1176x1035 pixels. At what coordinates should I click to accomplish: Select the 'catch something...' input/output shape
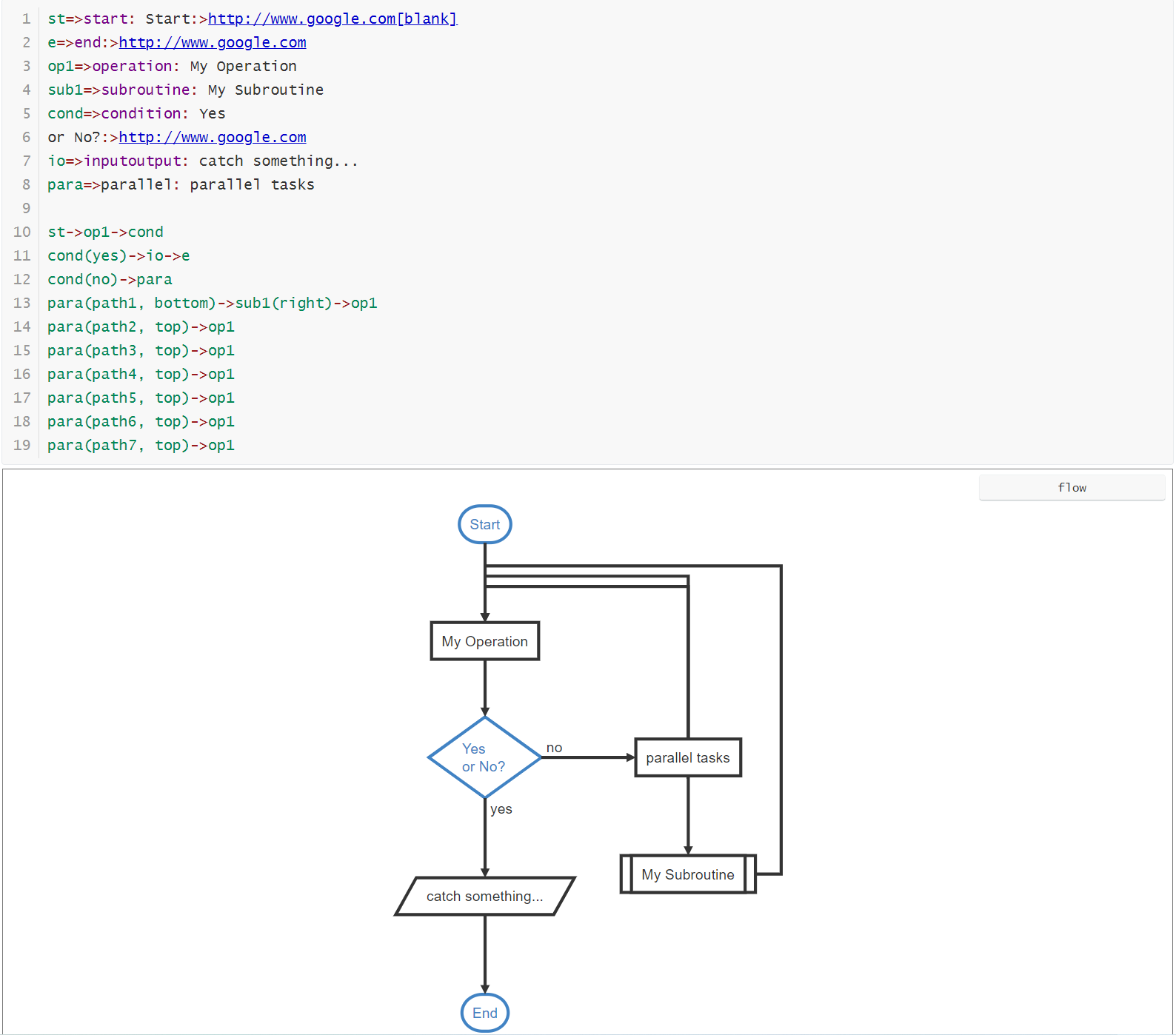tap(485, 896)
